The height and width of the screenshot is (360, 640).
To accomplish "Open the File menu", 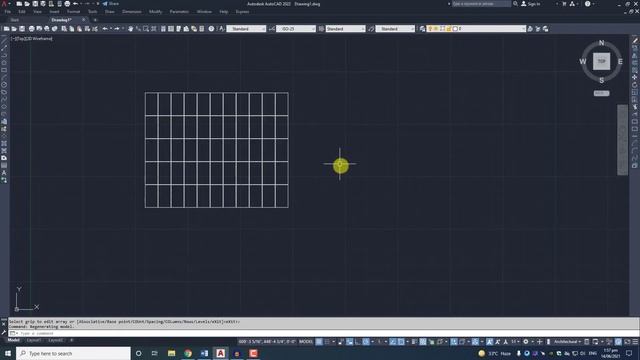I will 8,12.
